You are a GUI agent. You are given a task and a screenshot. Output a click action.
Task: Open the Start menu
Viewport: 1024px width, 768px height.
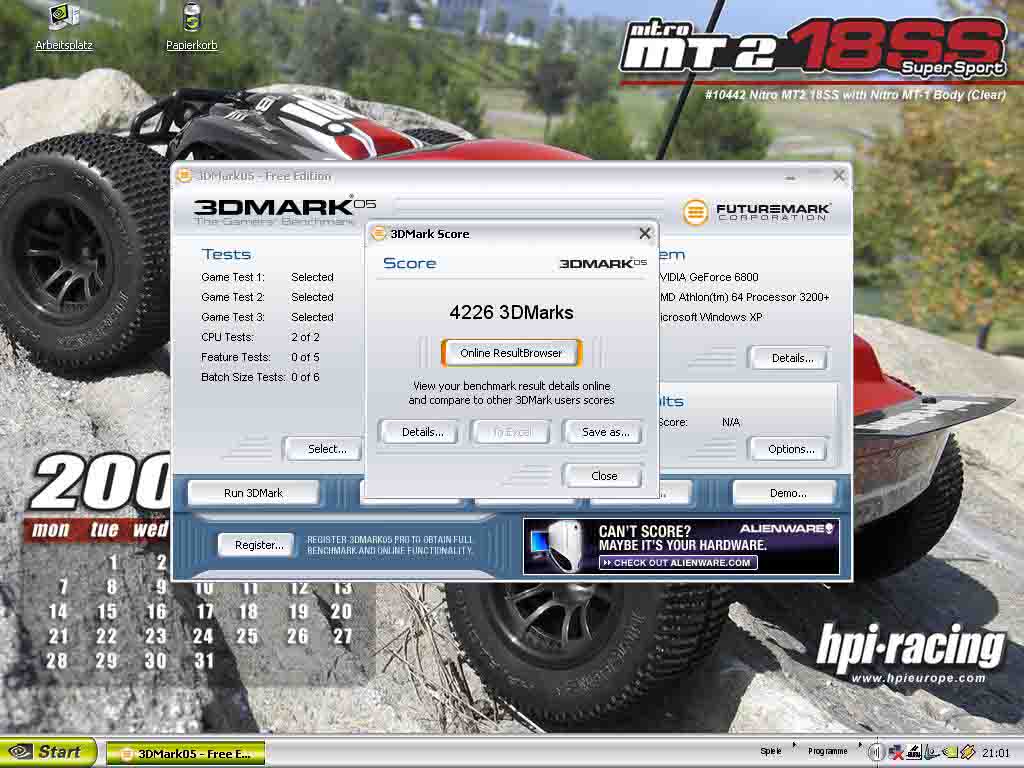coord(48,752)
